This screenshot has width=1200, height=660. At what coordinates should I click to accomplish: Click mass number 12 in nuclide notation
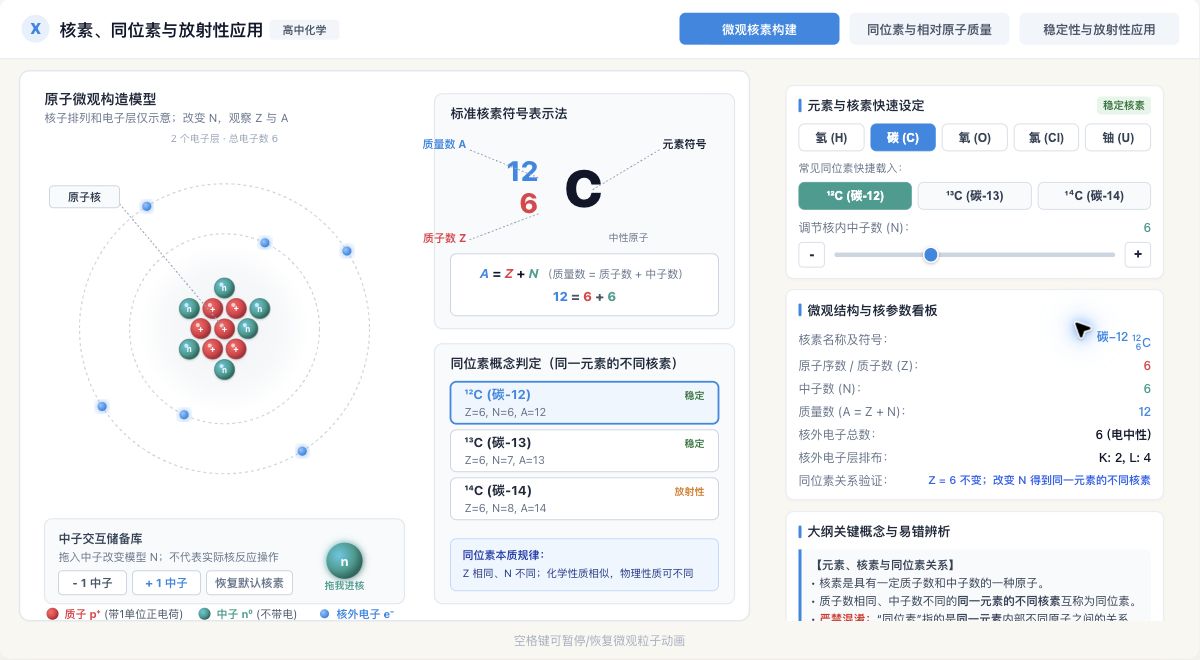click(x=522, y=171)
